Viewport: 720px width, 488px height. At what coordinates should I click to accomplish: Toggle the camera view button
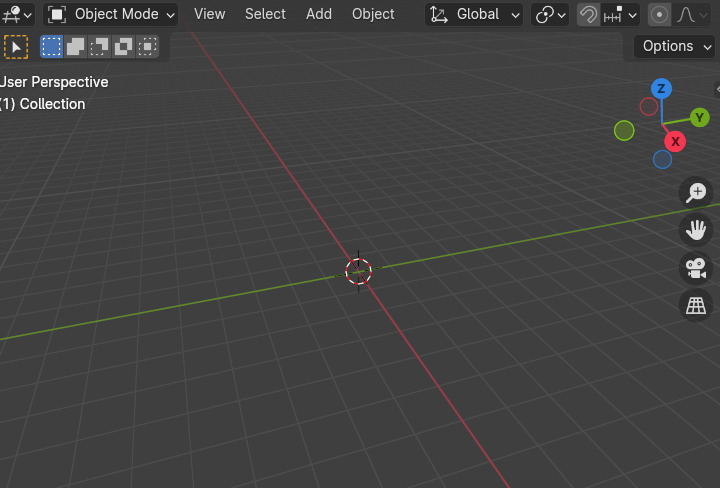(696, 268)
